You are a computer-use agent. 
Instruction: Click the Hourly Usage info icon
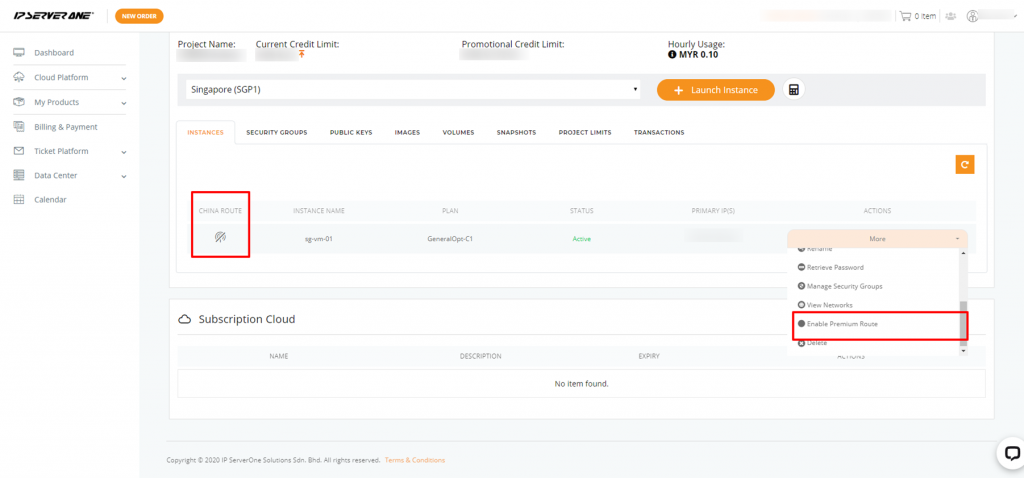point(671,55)
